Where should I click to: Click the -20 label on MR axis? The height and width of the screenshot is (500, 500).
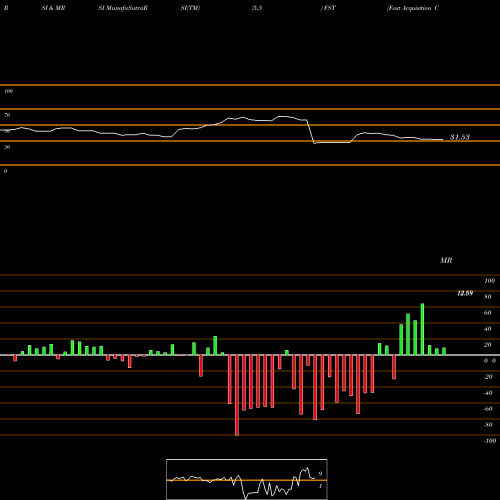(488, 377)
